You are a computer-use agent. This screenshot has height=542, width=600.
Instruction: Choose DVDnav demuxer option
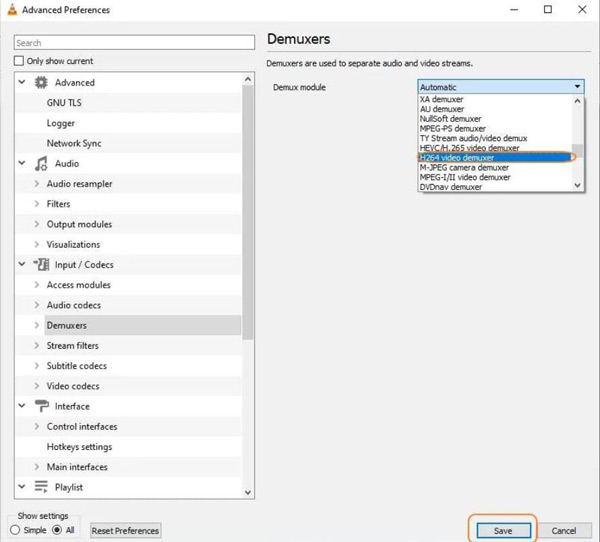tap(495, 187)
